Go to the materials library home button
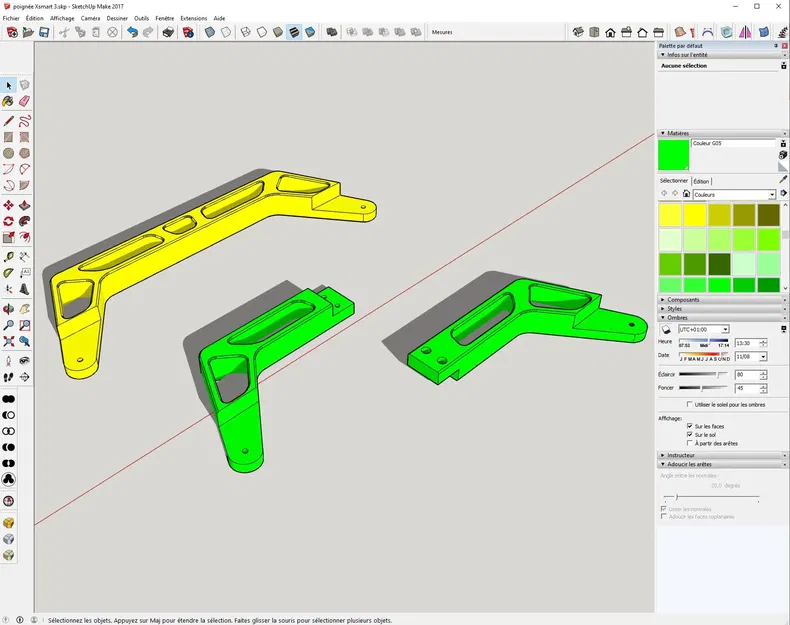790x625 pixels. tap(686, 193)
